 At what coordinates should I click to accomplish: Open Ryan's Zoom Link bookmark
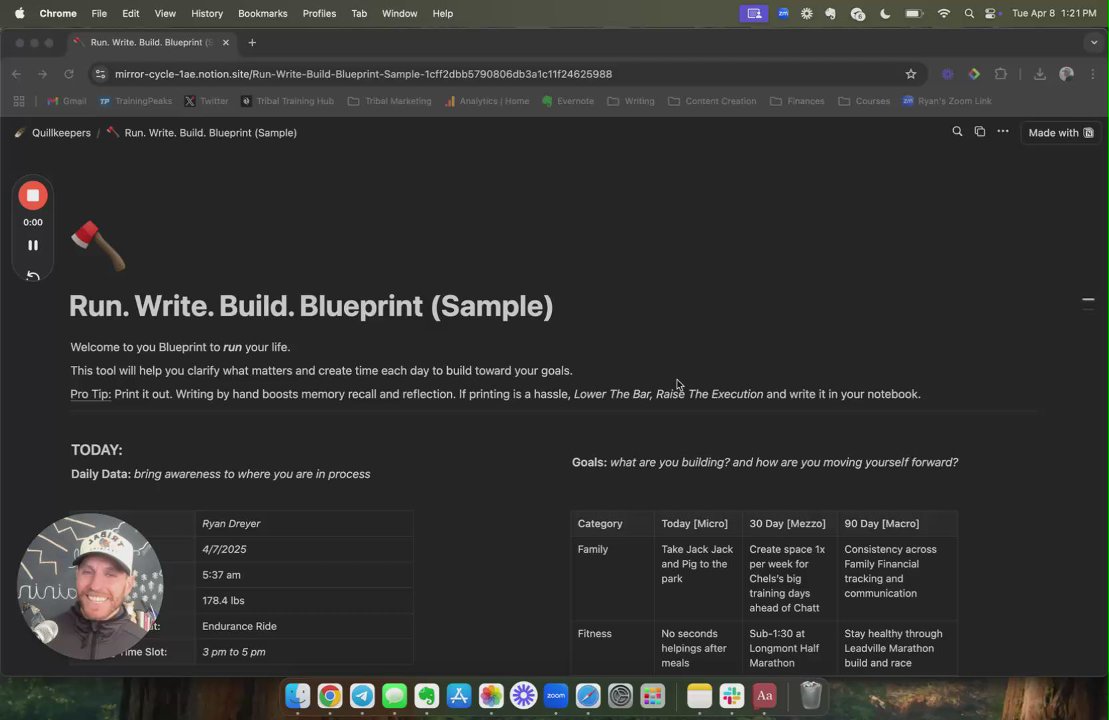pos(947,101)
